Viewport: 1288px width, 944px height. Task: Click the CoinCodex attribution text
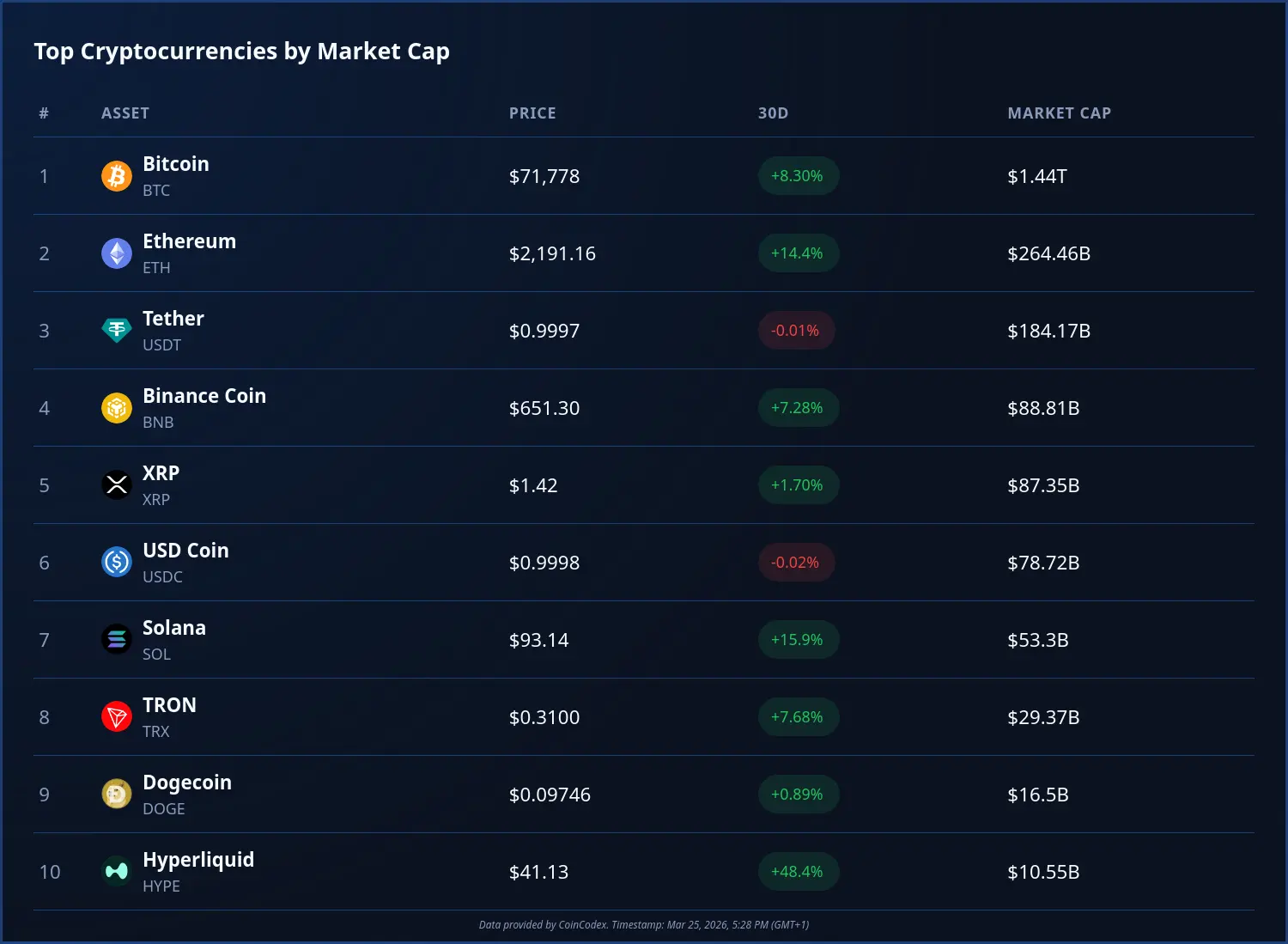[x=644, y=925]
